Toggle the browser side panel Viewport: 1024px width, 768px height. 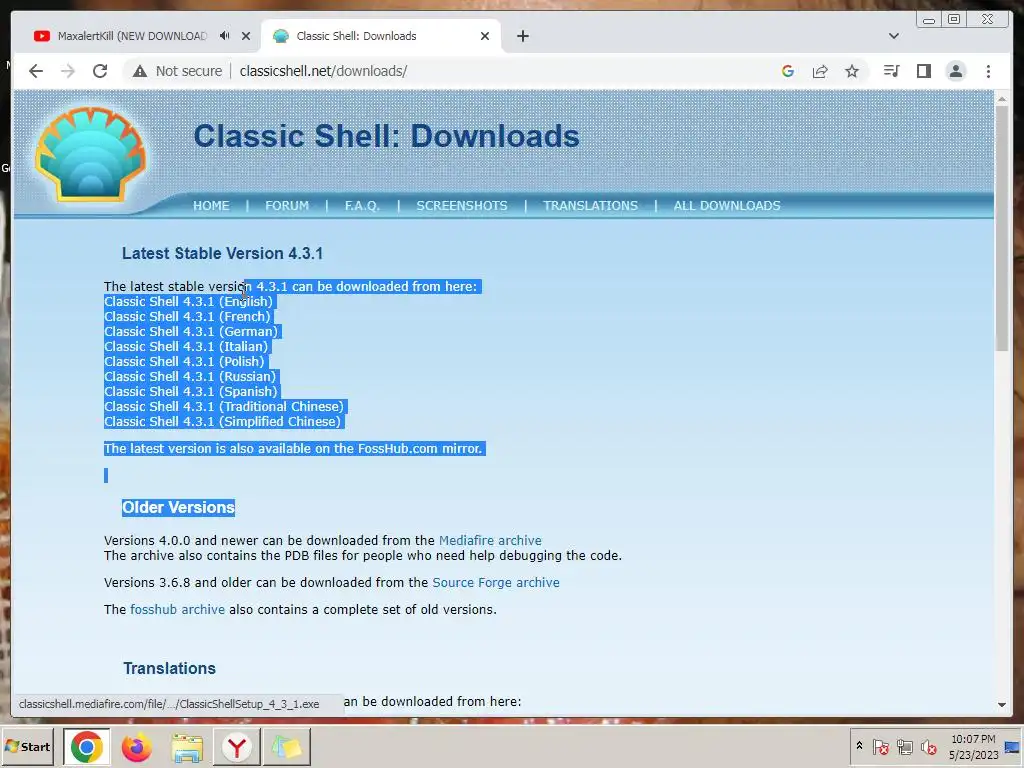tap(923, 71)
